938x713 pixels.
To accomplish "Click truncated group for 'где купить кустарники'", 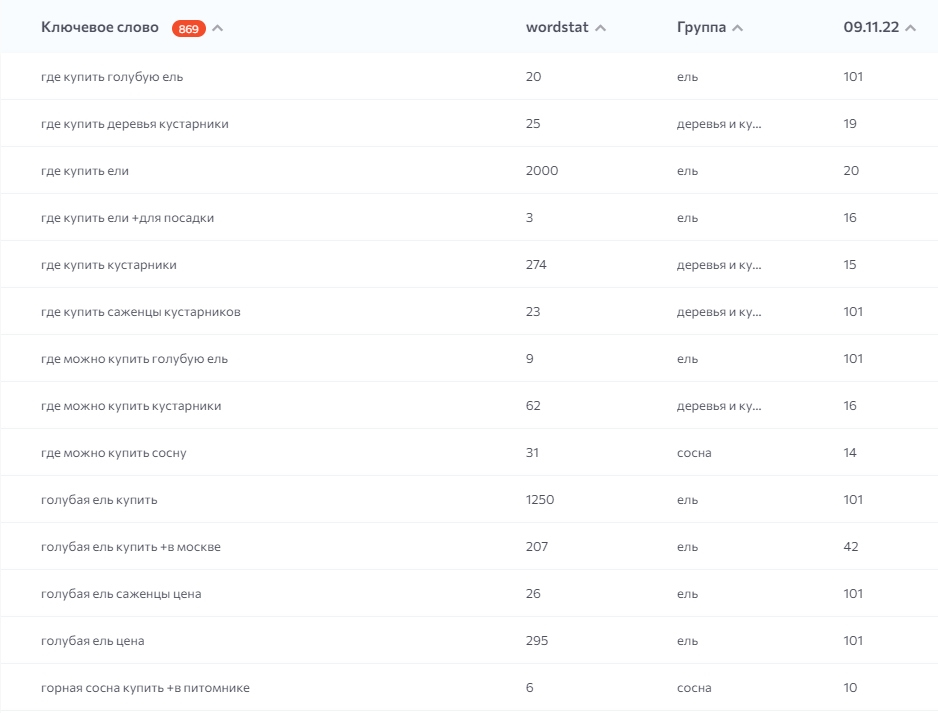I will (718, 265).
